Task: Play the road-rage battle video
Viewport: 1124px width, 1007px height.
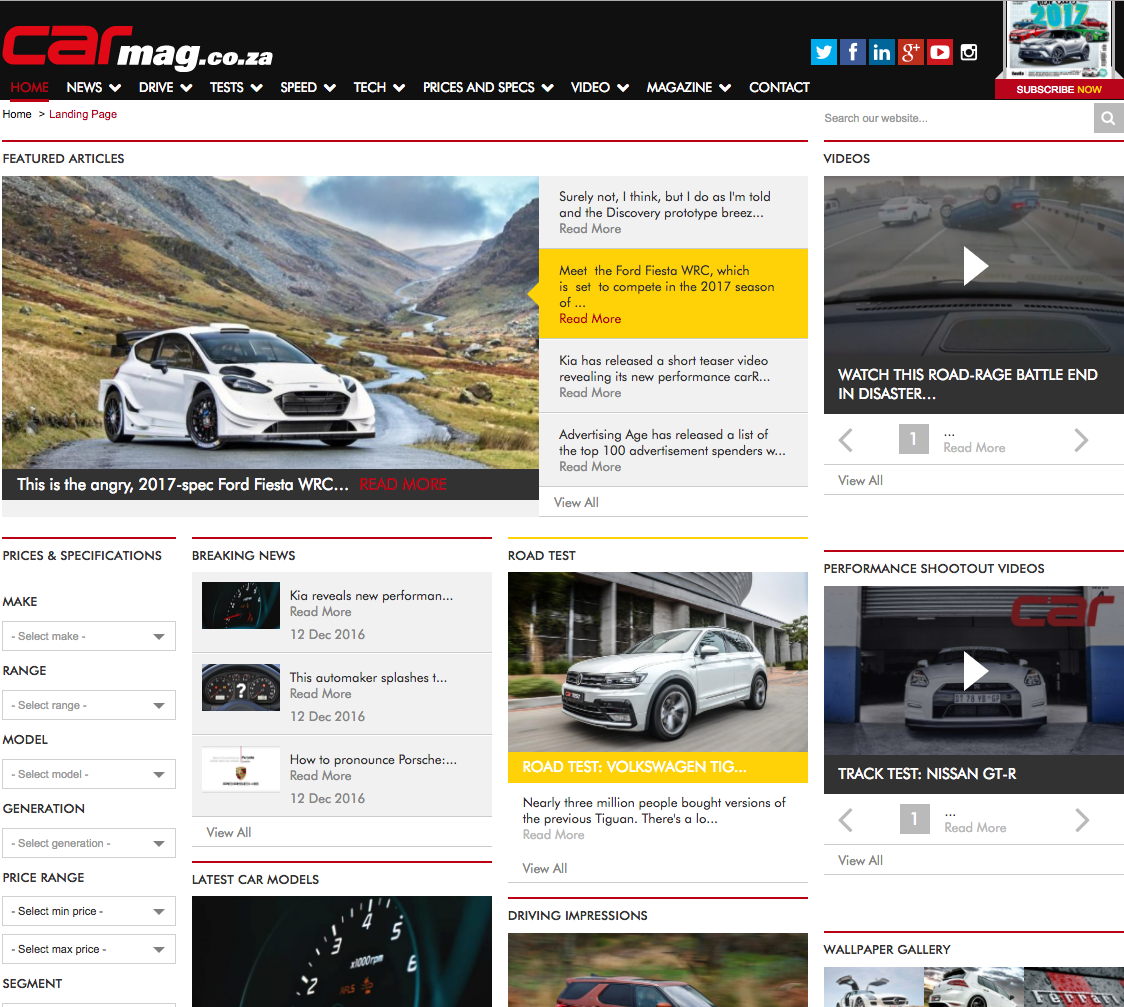Action: coord(975,266)
